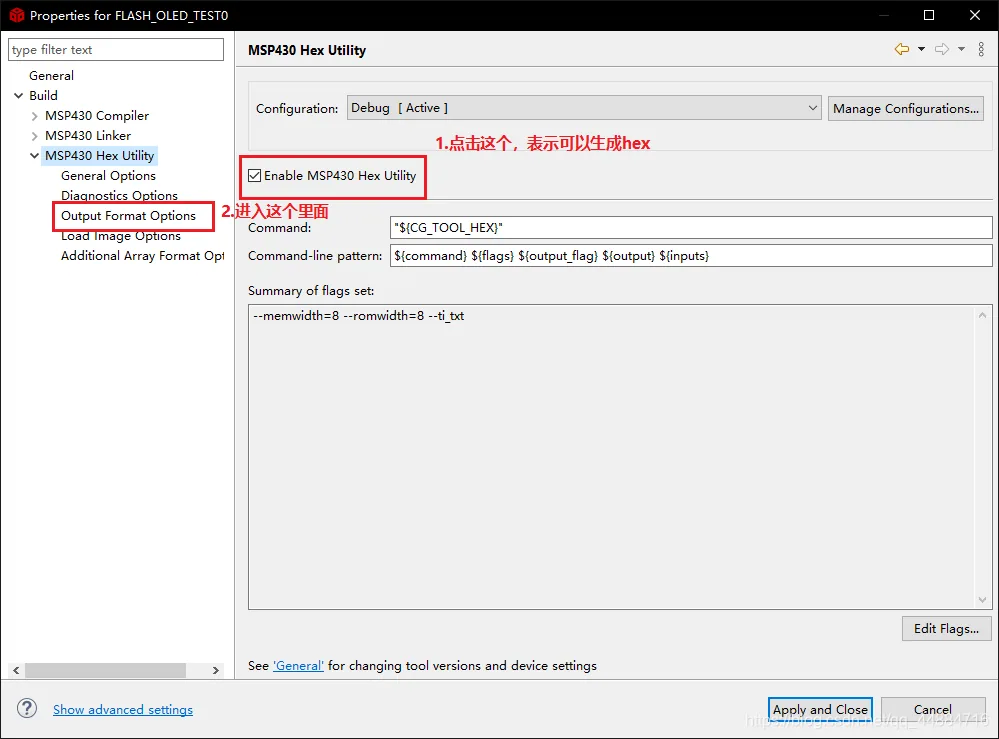The width and height of the screenshot is (999, 739).
Task: Click tree scrollbar left arrow
Action: pos(16,670)
